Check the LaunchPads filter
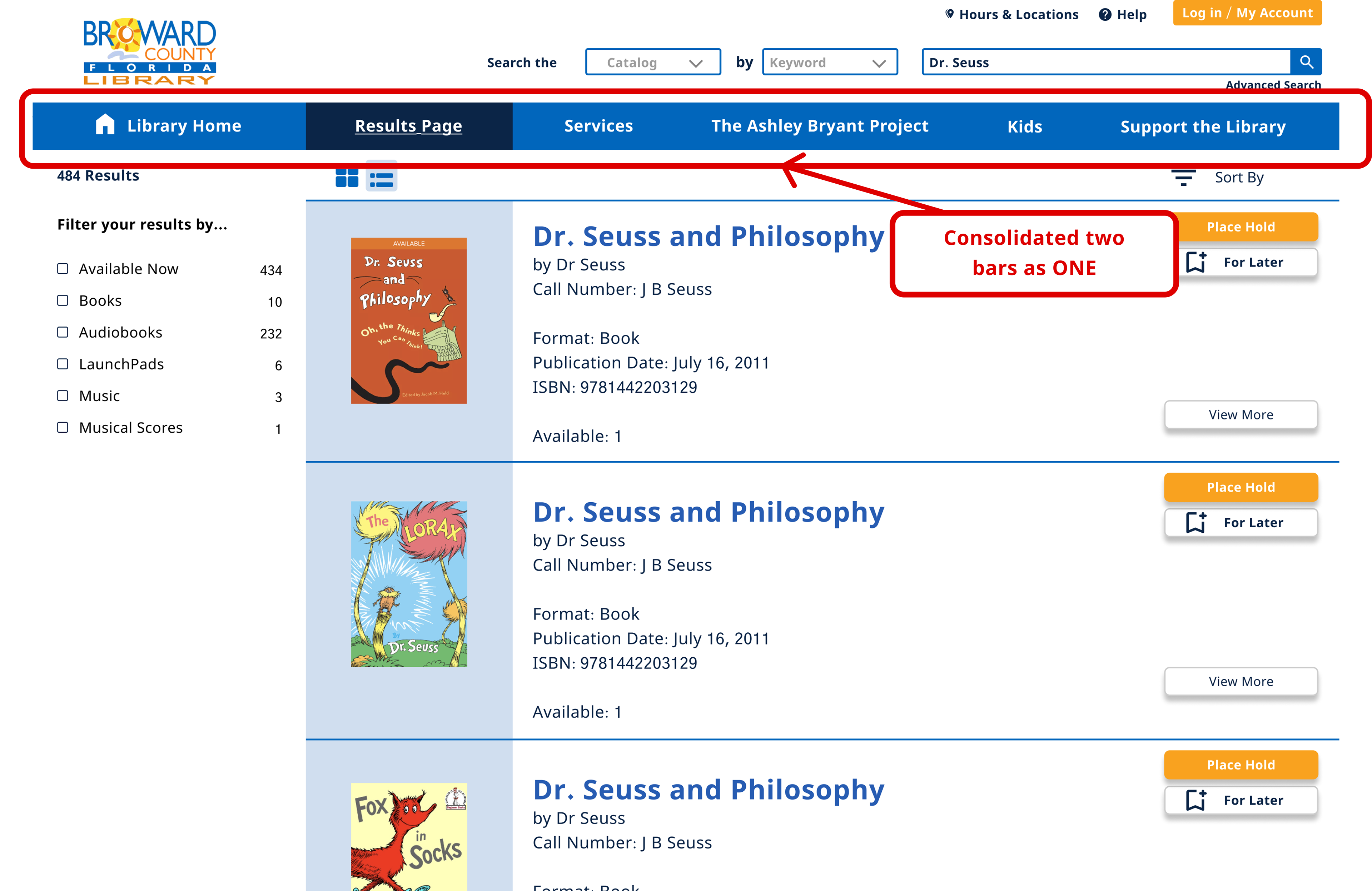Screen dimensions: 1372x891 63,364
